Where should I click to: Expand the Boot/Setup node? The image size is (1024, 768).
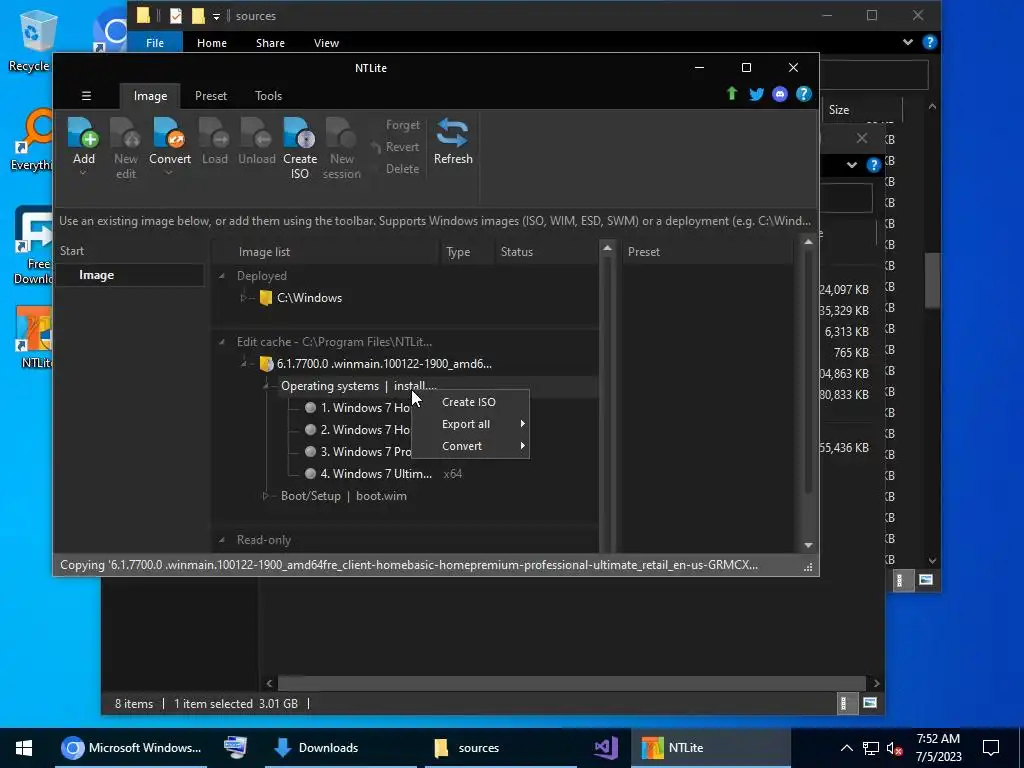(x=266, y=496)
